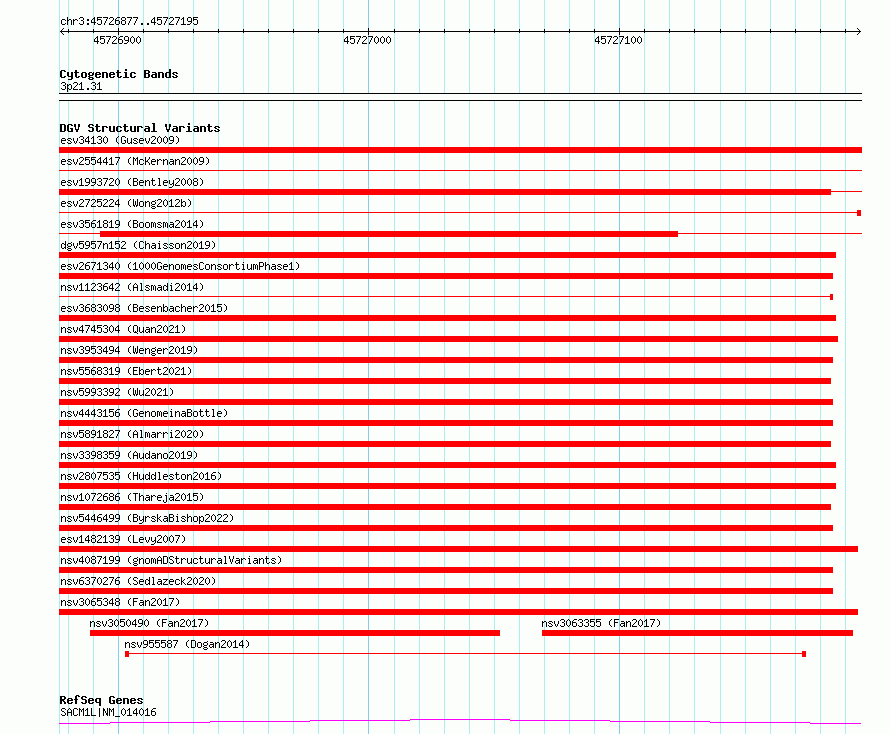Open nsv4443156 (GenomeinaBottle) label

point(144,413)
